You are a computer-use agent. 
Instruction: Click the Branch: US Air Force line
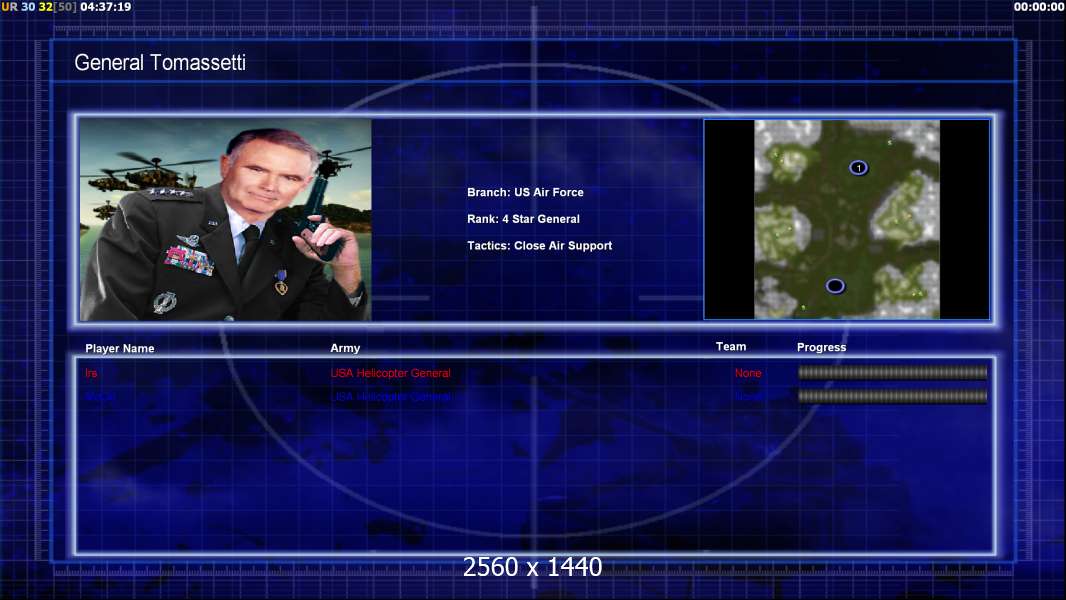point(526,192)
